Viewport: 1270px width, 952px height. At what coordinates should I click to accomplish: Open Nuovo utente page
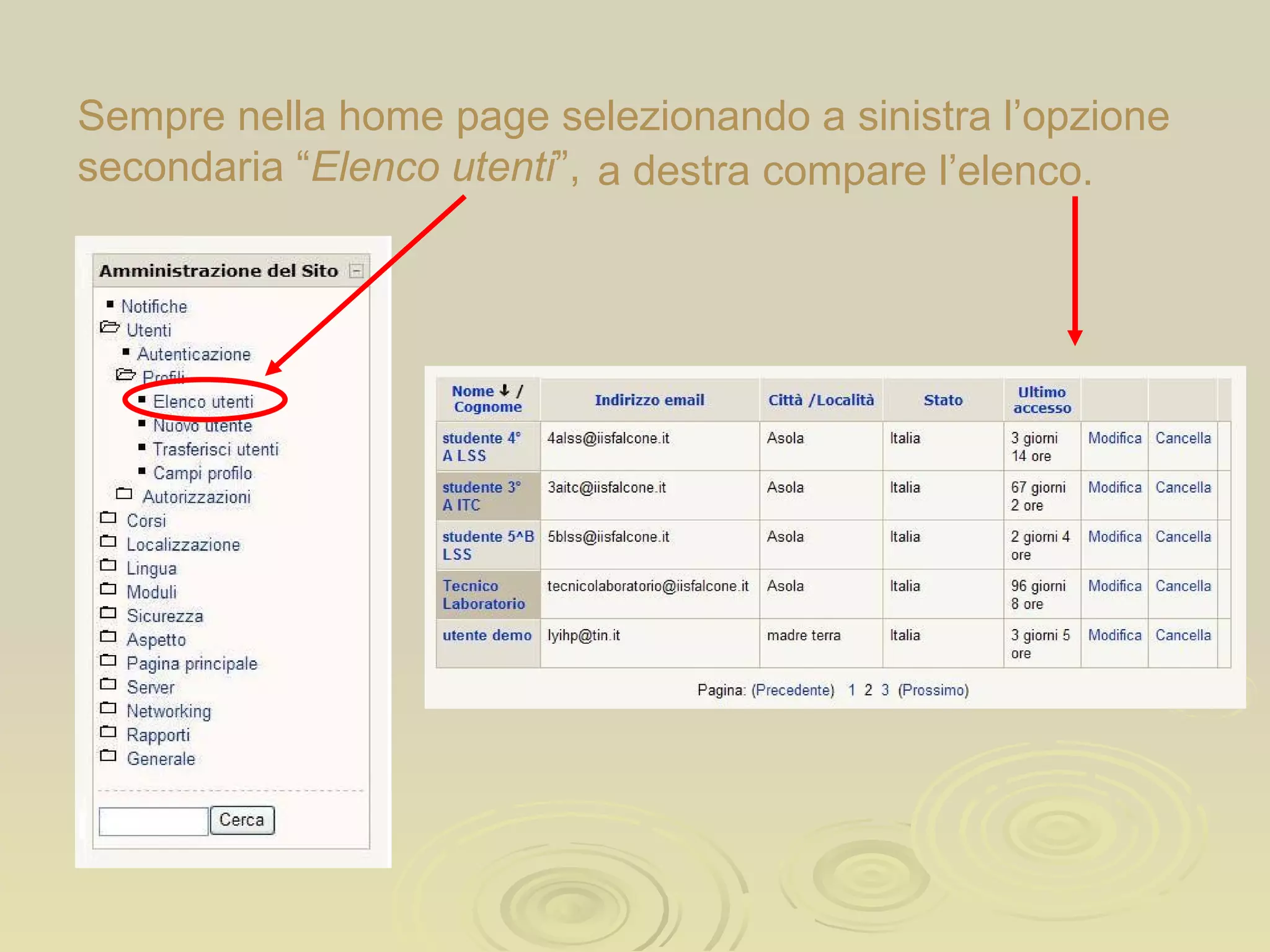pyautogui.click(x=203, y=426)
